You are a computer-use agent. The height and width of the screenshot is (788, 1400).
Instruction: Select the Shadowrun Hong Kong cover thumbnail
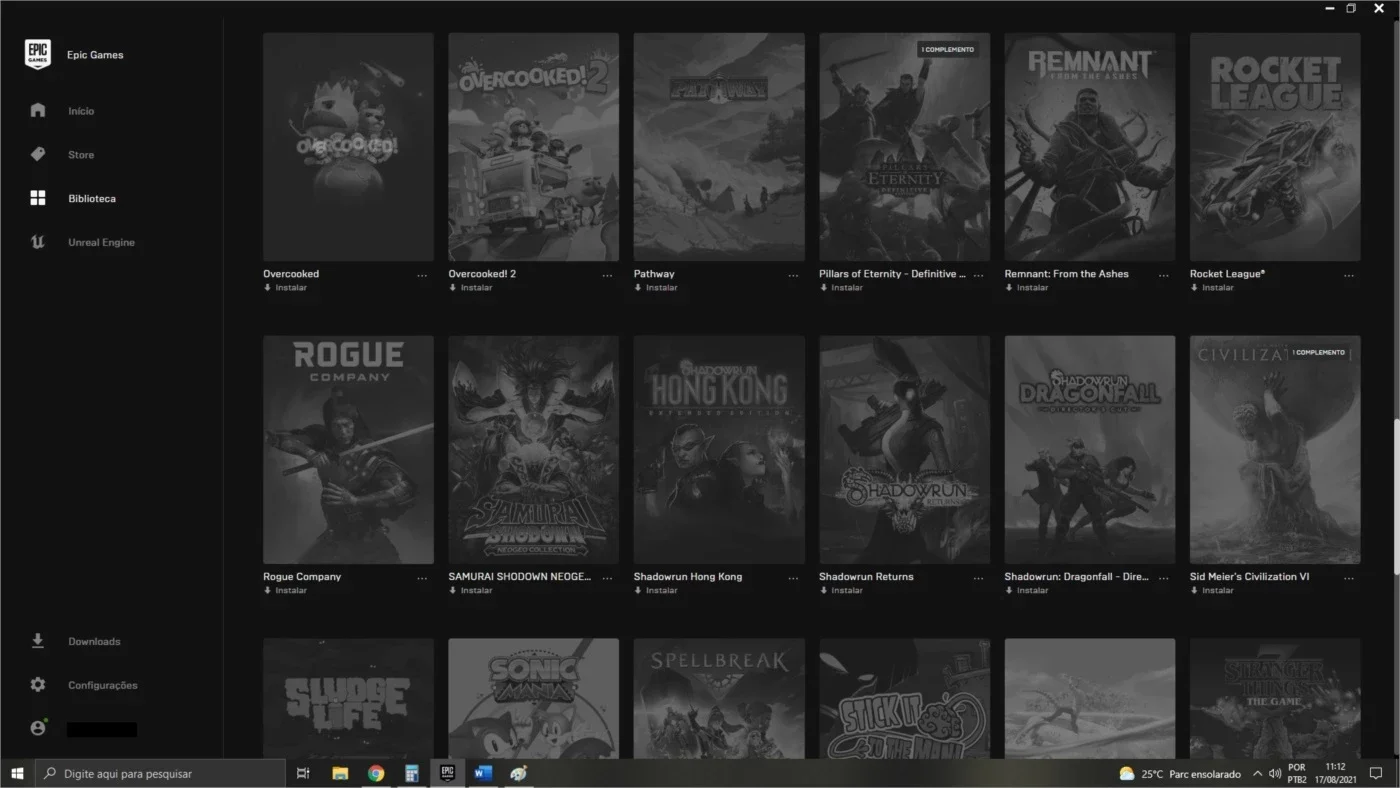tap(719, 450)
